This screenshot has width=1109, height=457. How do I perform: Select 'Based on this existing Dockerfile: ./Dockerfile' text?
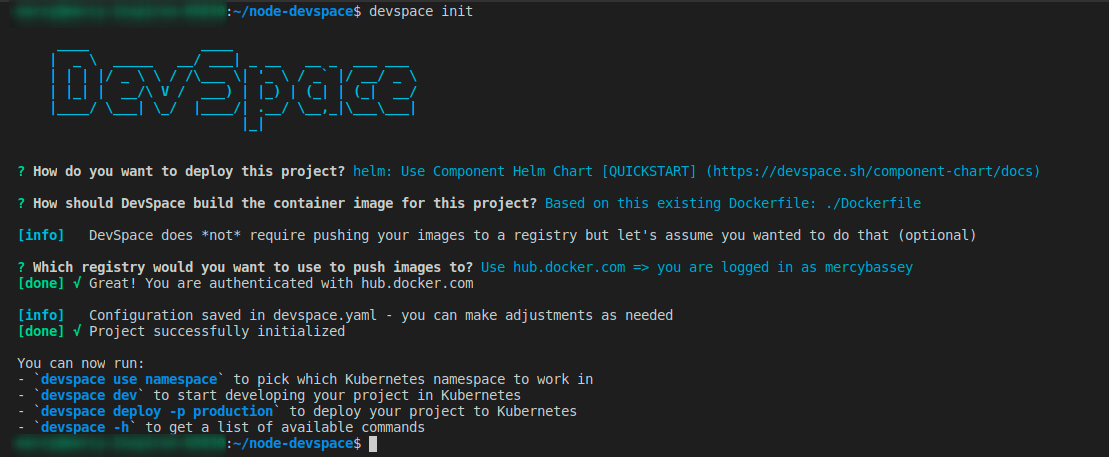[x=733, y=204]
